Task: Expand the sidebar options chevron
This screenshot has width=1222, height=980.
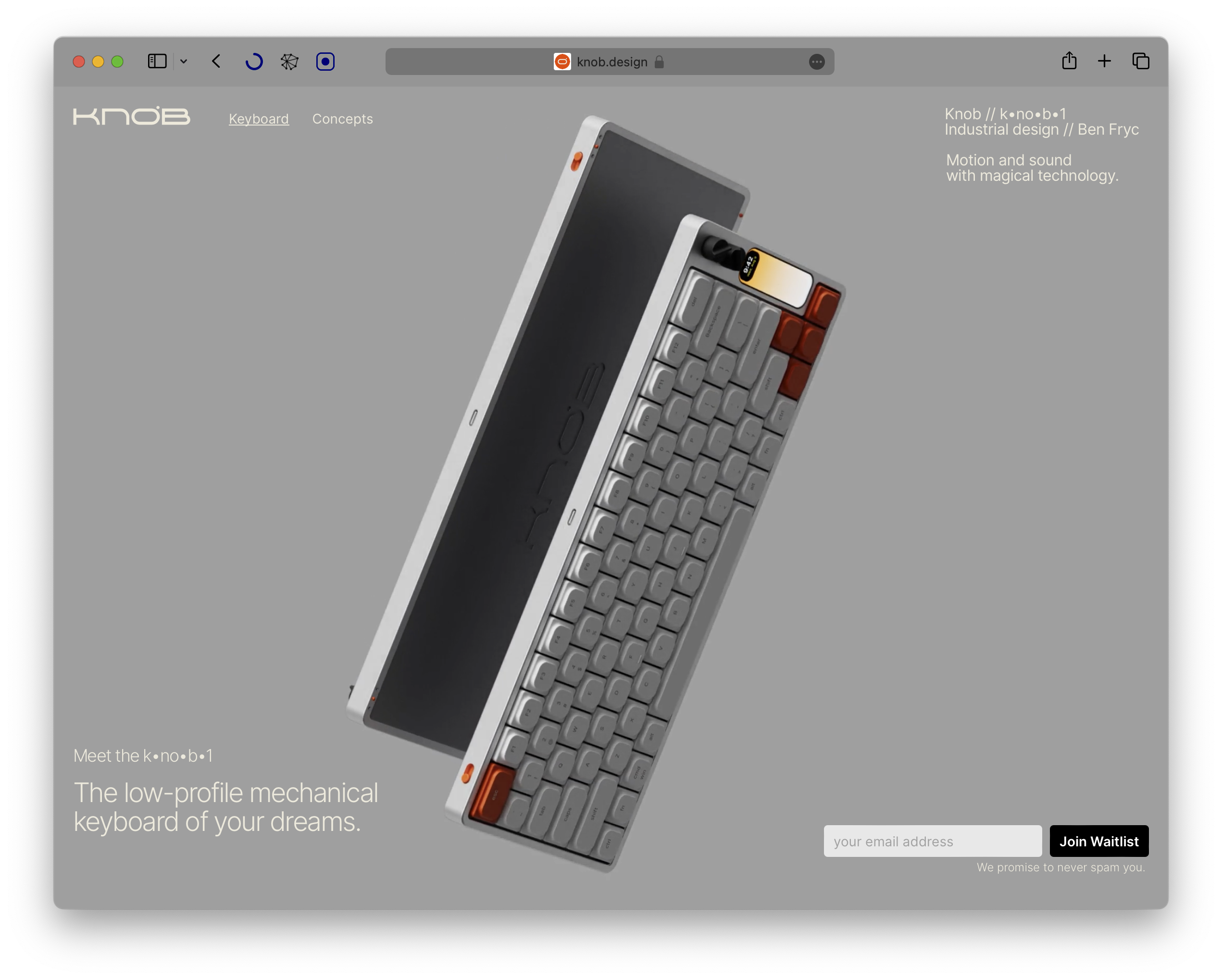Action: coord(183,61)
